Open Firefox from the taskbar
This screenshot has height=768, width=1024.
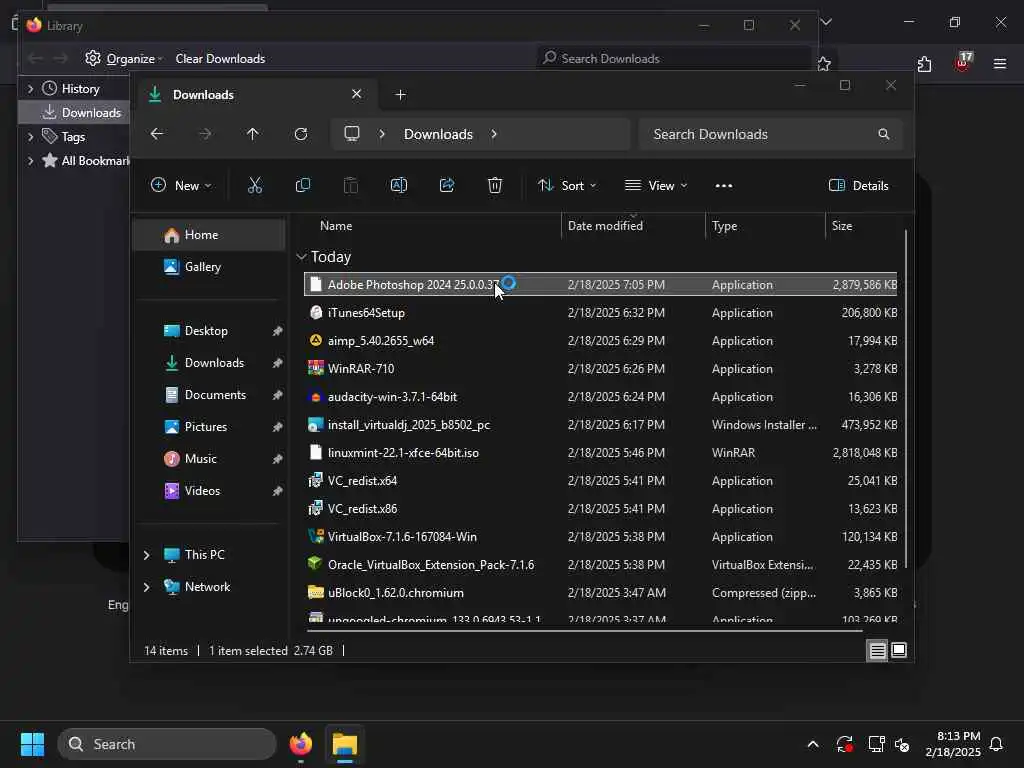tap(301, 744)
